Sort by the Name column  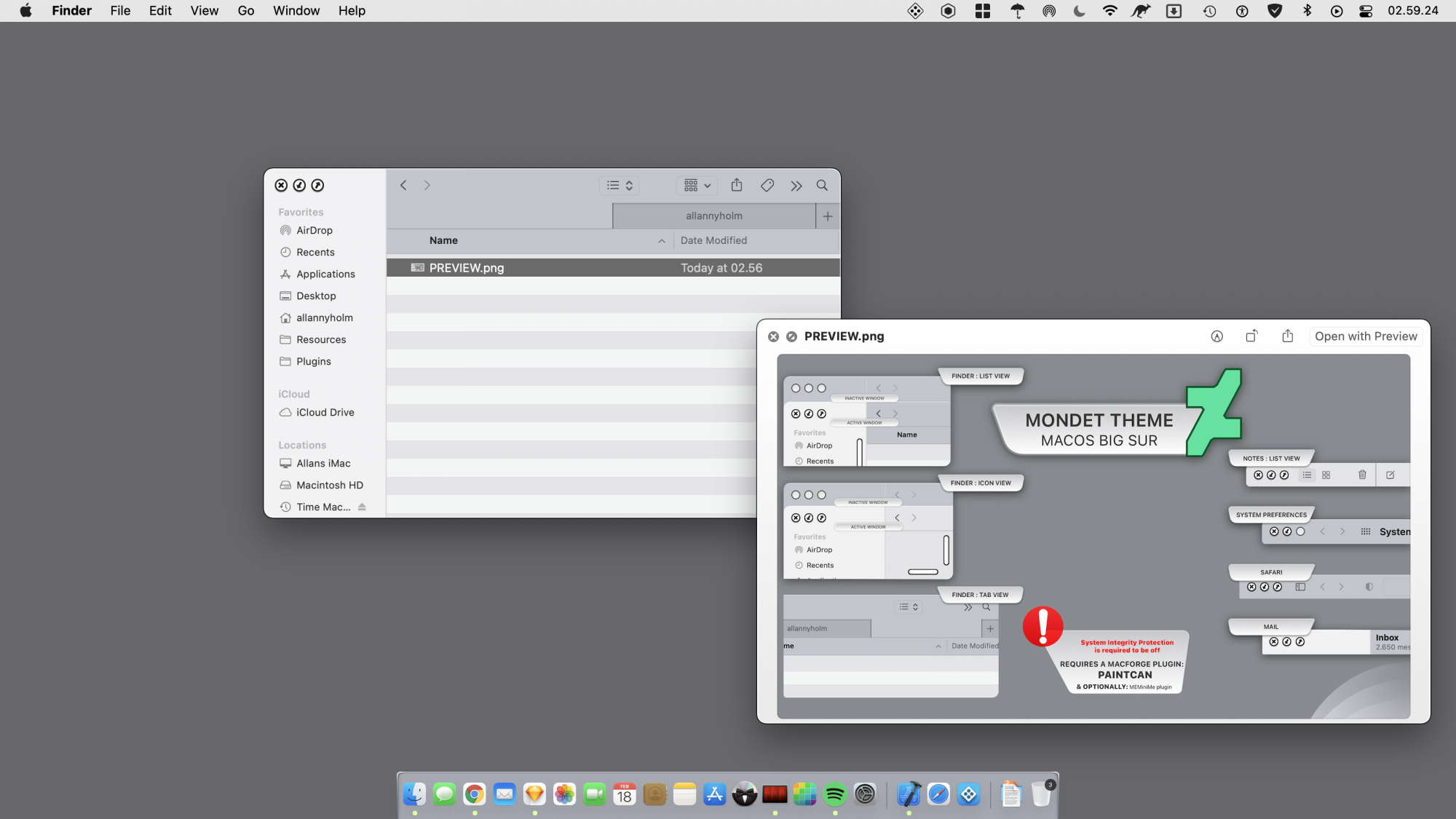[443, 240]
